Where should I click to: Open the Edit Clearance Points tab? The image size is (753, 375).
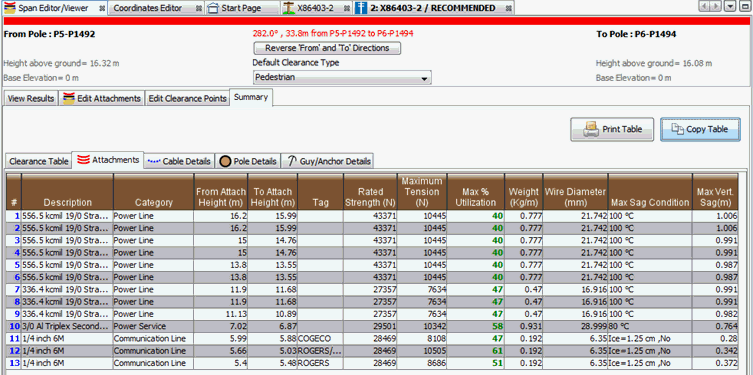click(x=187, y=98)
